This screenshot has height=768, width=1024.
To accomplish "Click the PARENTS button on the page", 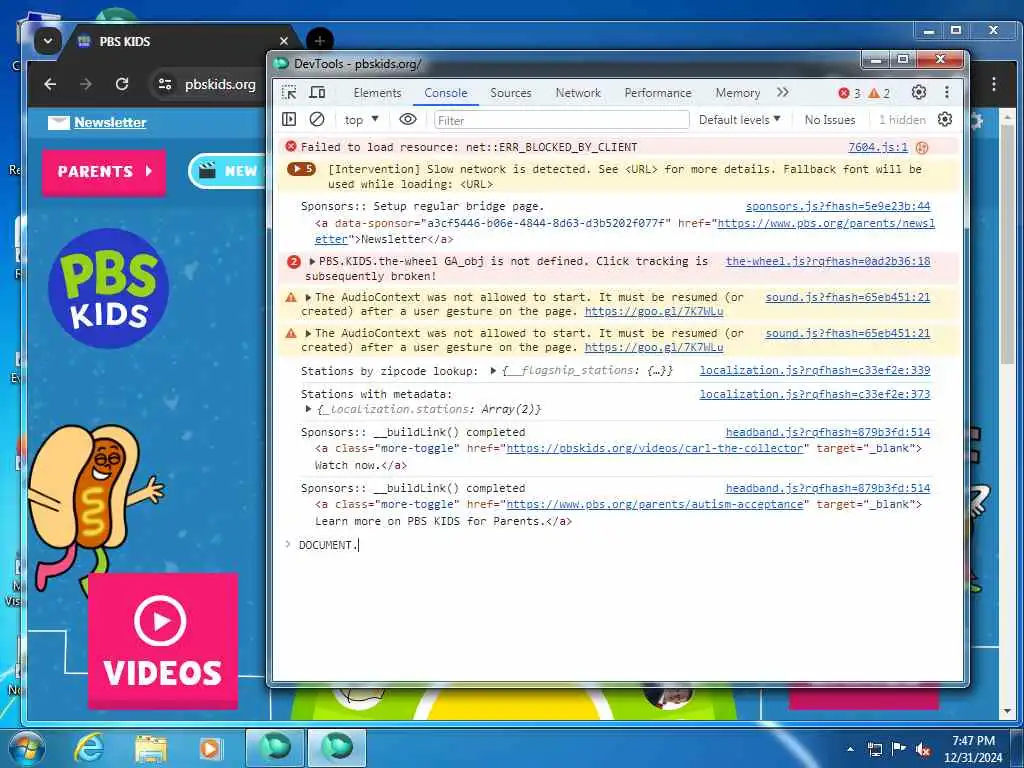I will (x=104, y=172).
